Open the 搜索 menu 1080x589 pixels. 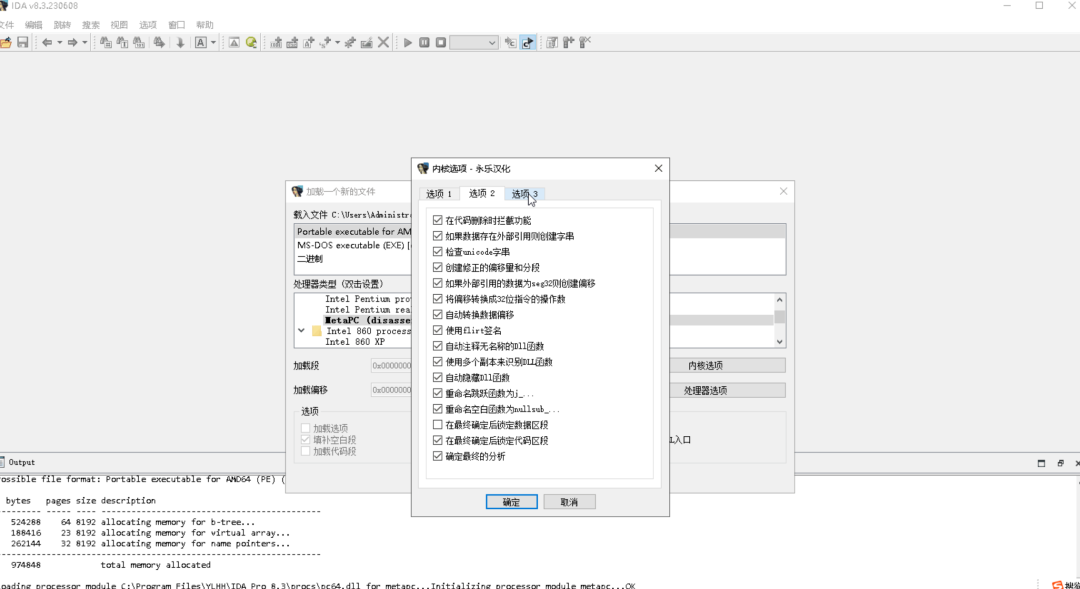click(91, 25)
